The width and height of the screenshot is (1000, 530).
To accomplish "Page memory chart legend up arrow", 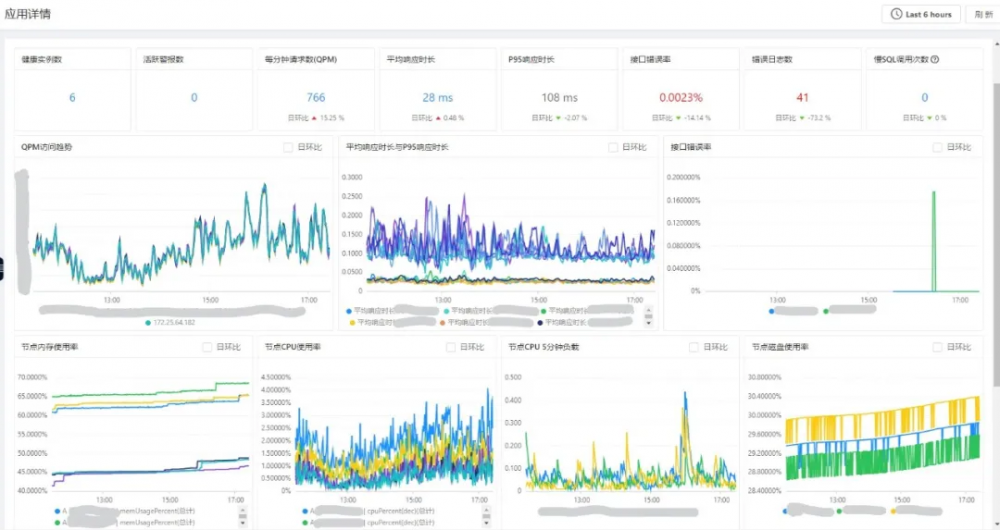I will coord(242,512).
